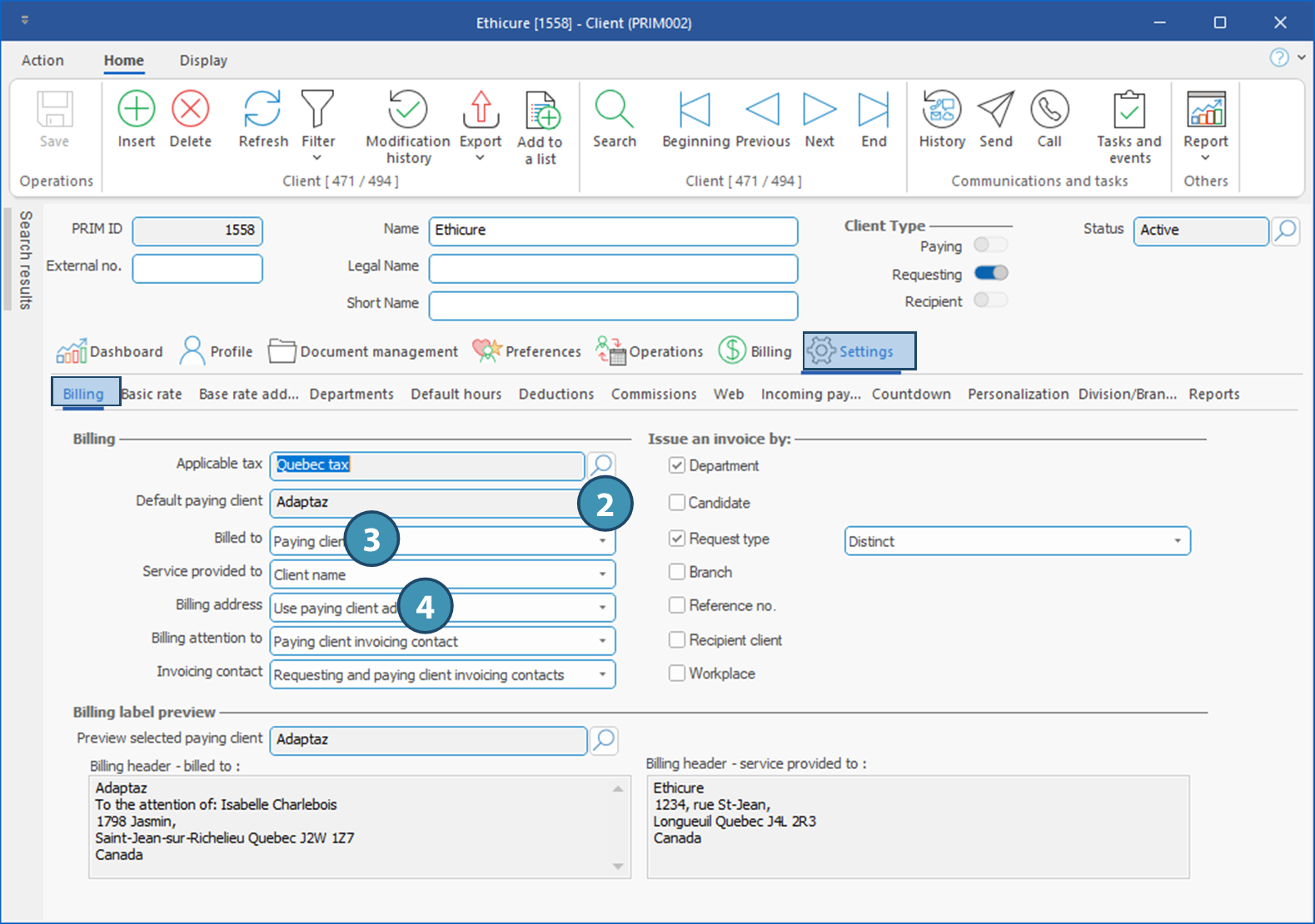The width and height of the screenshot is (1315, 924).
Task: Switch to the Display ribbon tab
Action: click(203, 60)
